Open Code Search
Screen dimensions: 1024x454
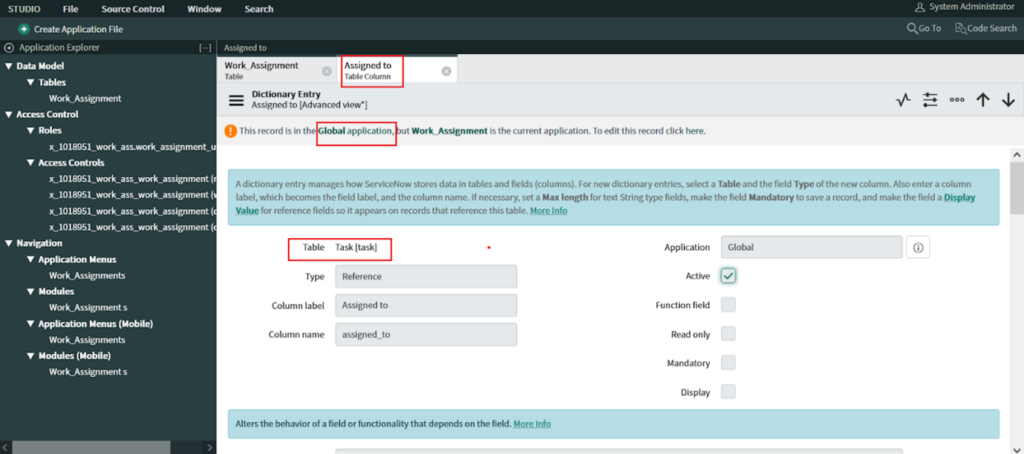coord(986,28)
